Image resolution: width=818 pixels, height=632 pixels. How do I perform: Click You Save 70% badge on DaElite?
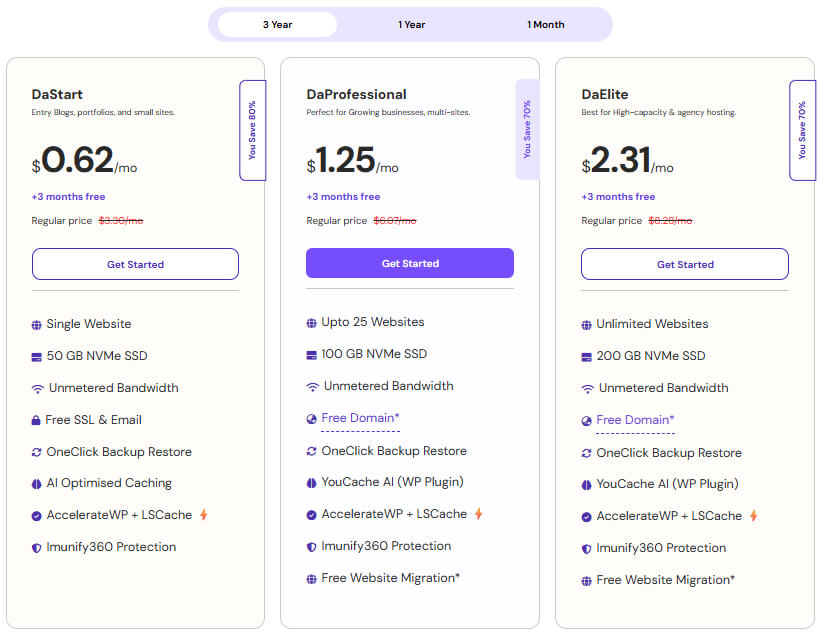802,130
